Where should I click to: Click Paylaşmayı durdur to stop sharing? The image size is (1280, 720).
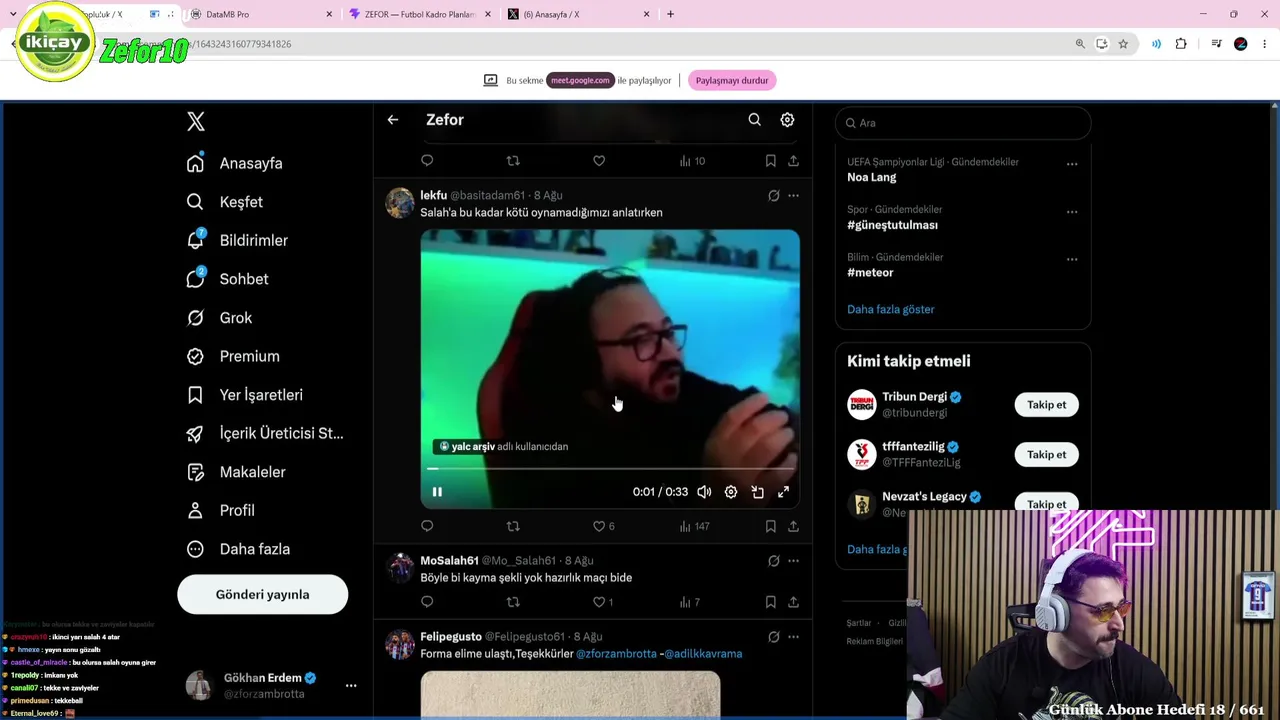click(732, 81)
